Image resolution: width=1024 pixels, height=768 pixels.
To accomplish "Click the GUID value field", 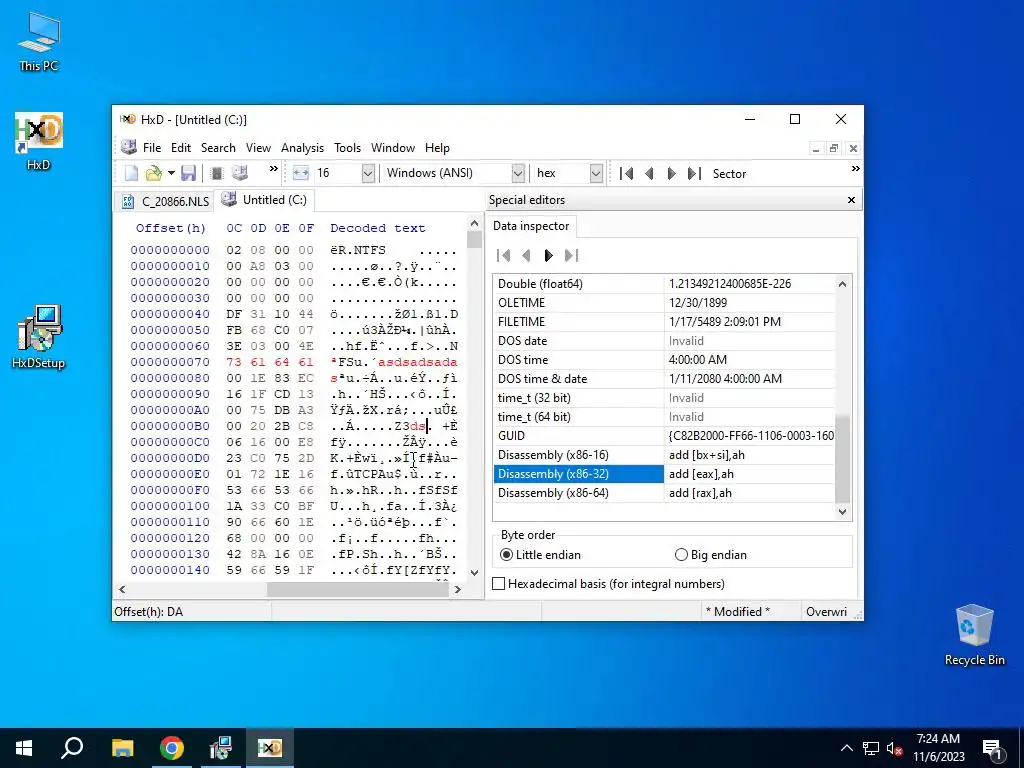I will coord(750,436).
